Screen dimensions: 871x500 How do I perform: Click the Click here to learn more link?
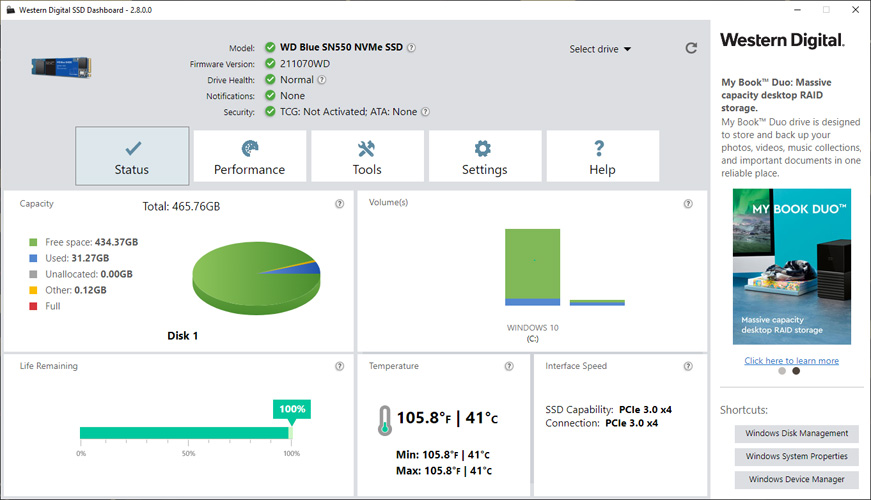(792, 361)
